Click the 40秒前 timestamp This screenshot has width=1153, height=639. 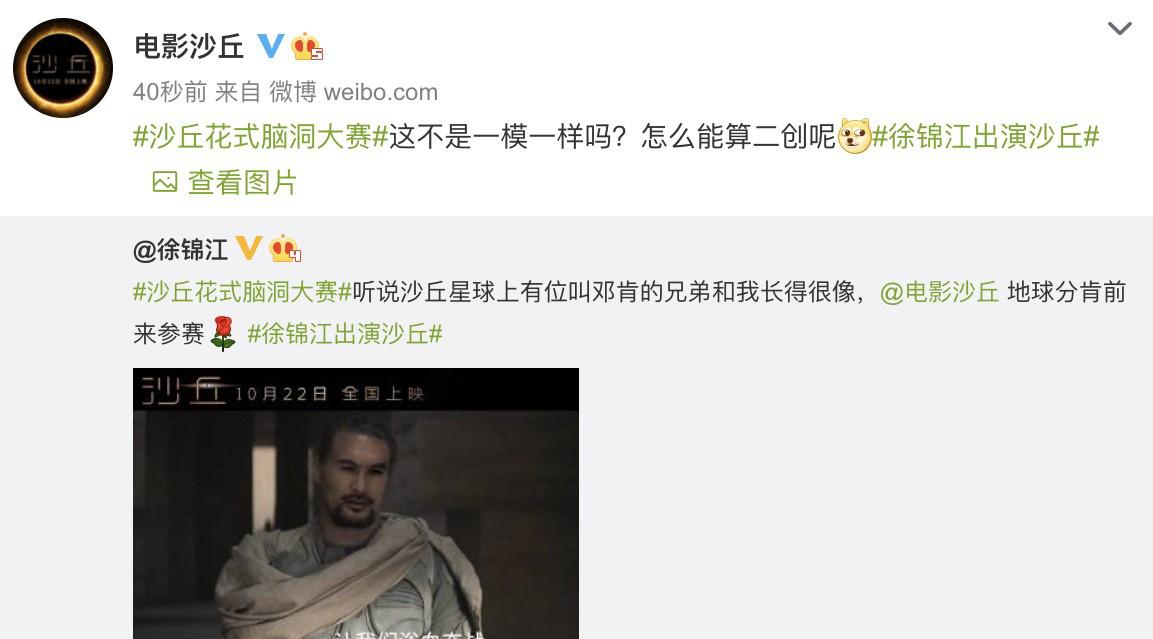pyautogui.click(x=170, y=92)
